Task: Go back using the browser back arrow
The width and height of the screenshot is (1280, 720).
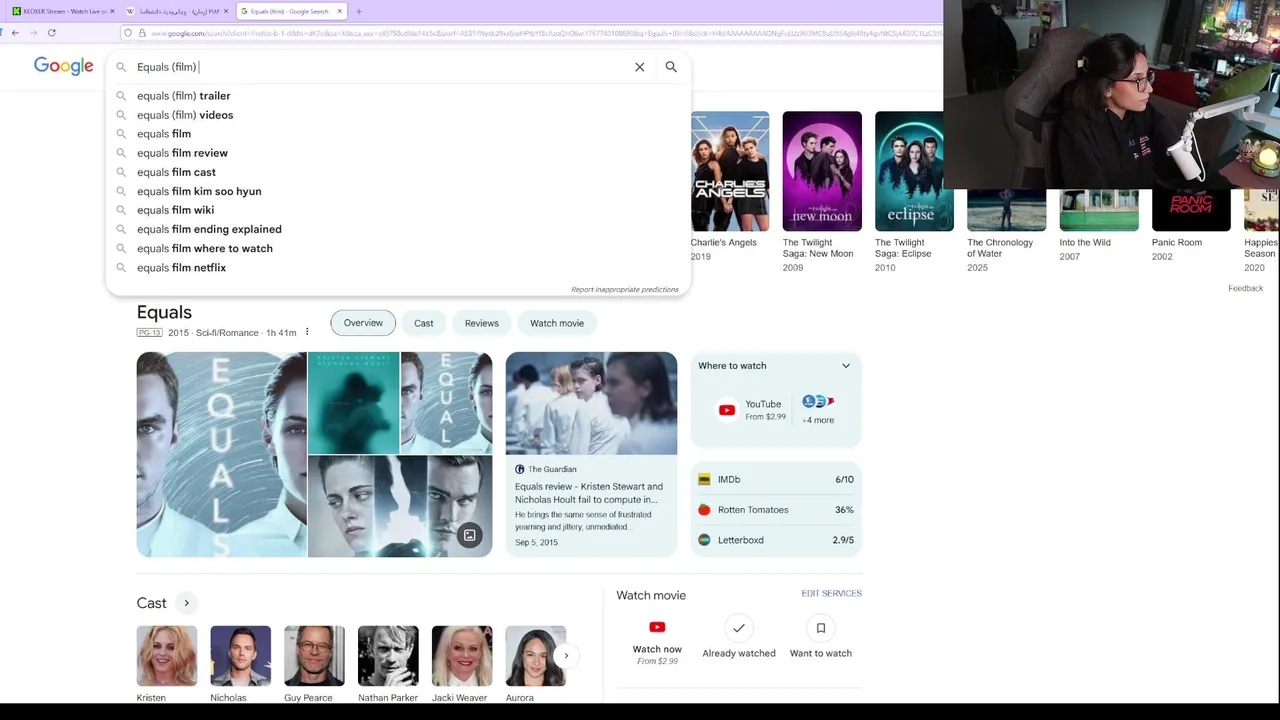Action: (x=15, y=33)
